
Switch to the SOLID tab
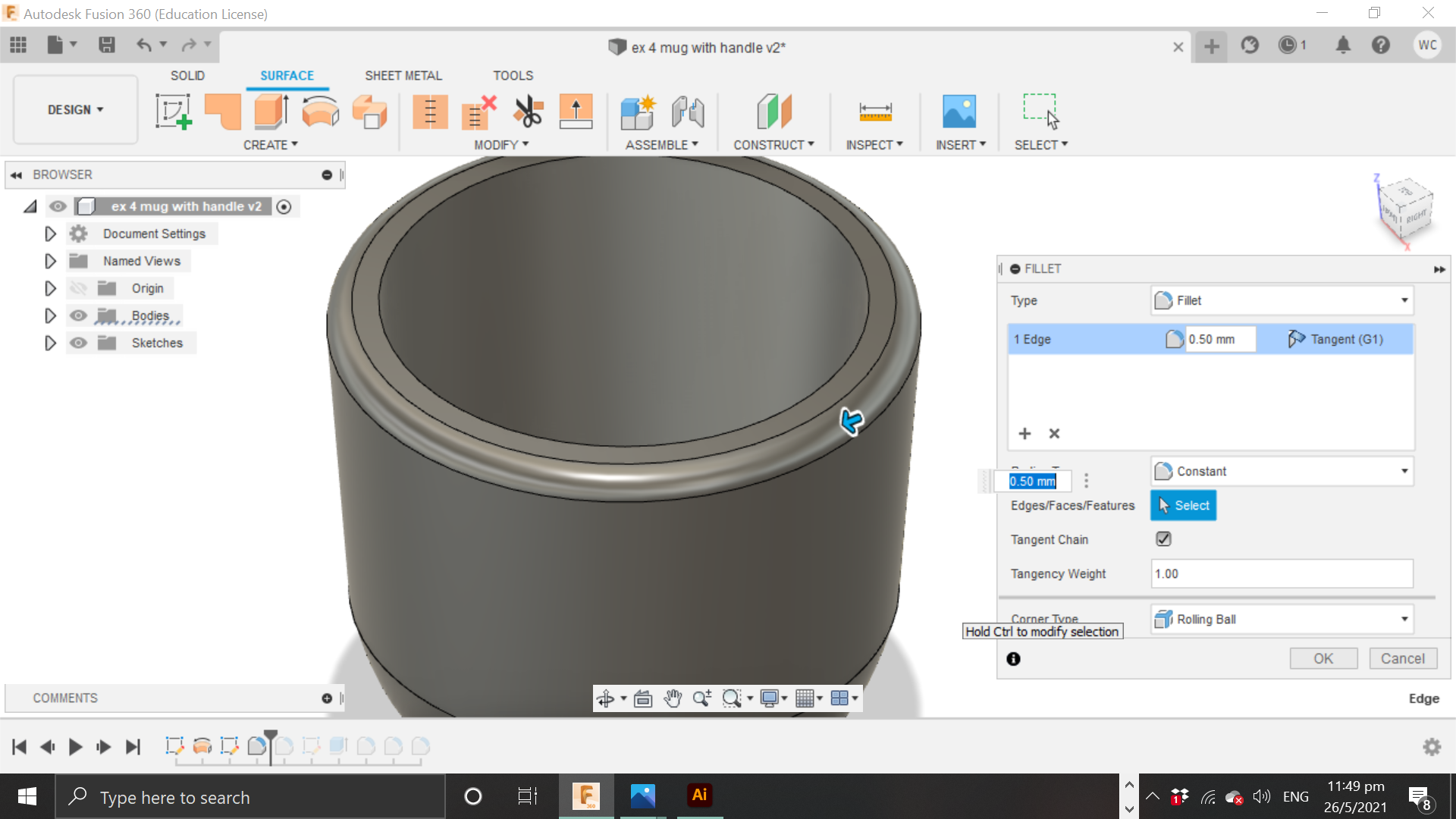(188, 75)
